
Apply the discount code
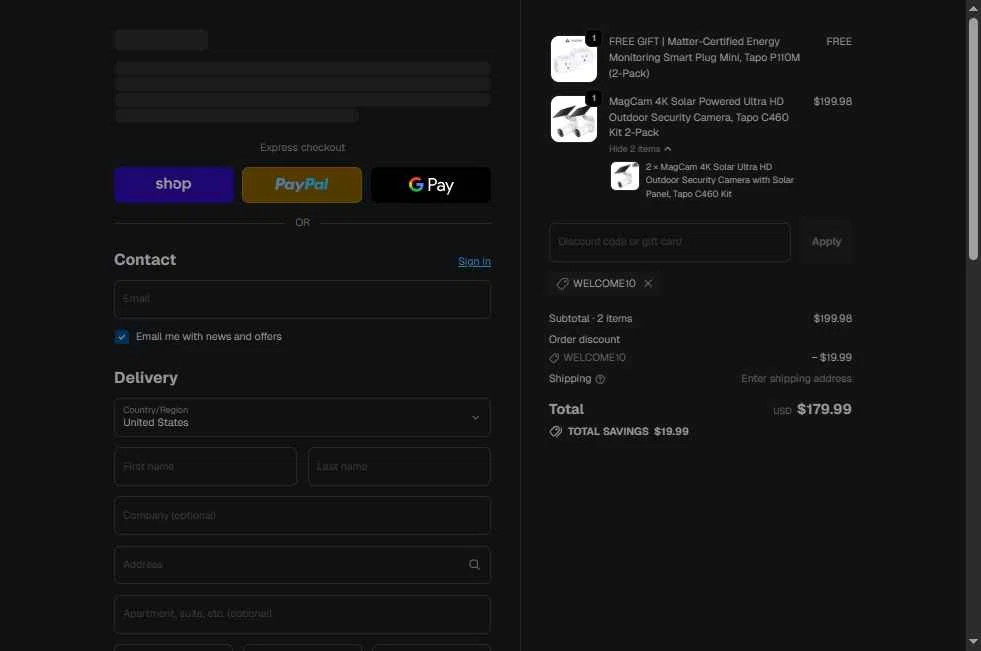(x=826, y=242)
